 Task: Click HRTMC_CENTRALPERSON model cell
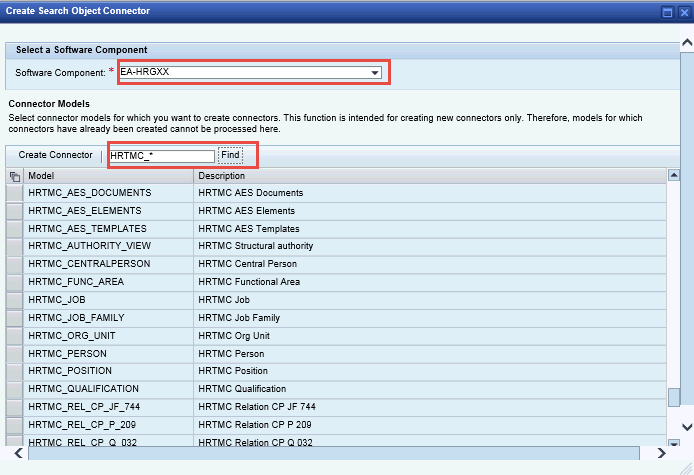coord(108,264)
